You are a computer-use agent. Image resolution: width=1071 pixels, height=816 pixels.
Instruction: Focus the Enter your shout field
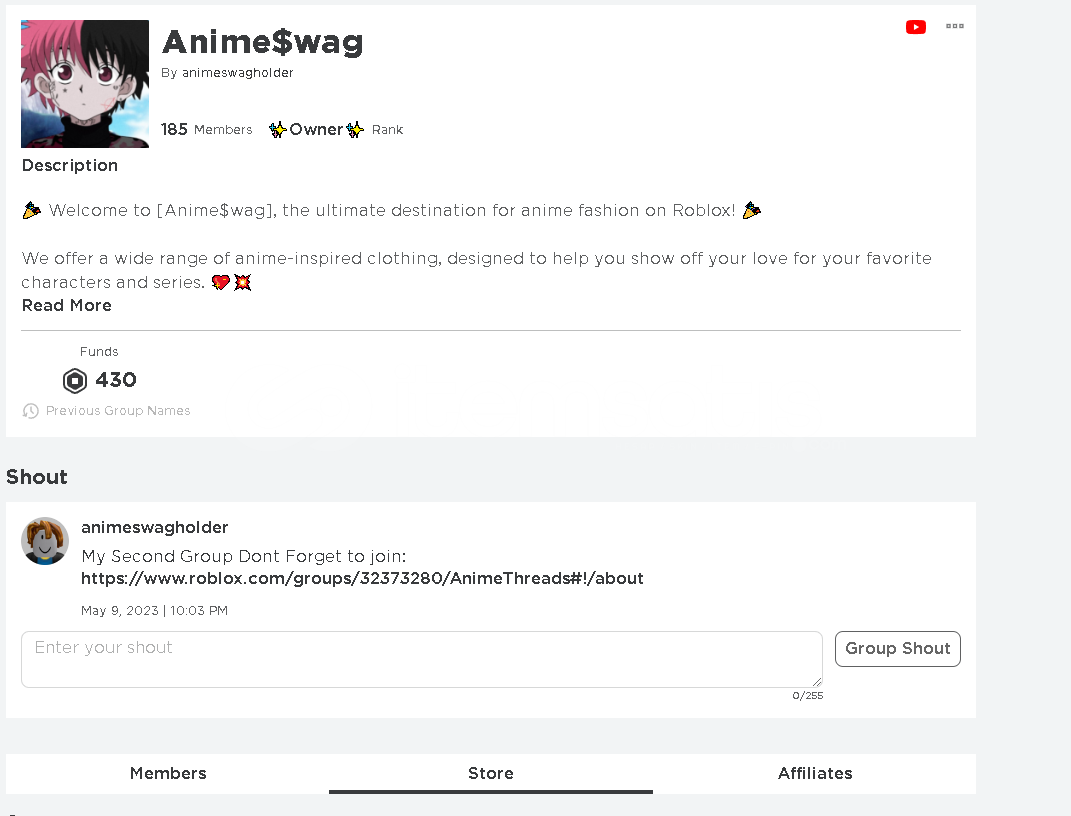421,659
